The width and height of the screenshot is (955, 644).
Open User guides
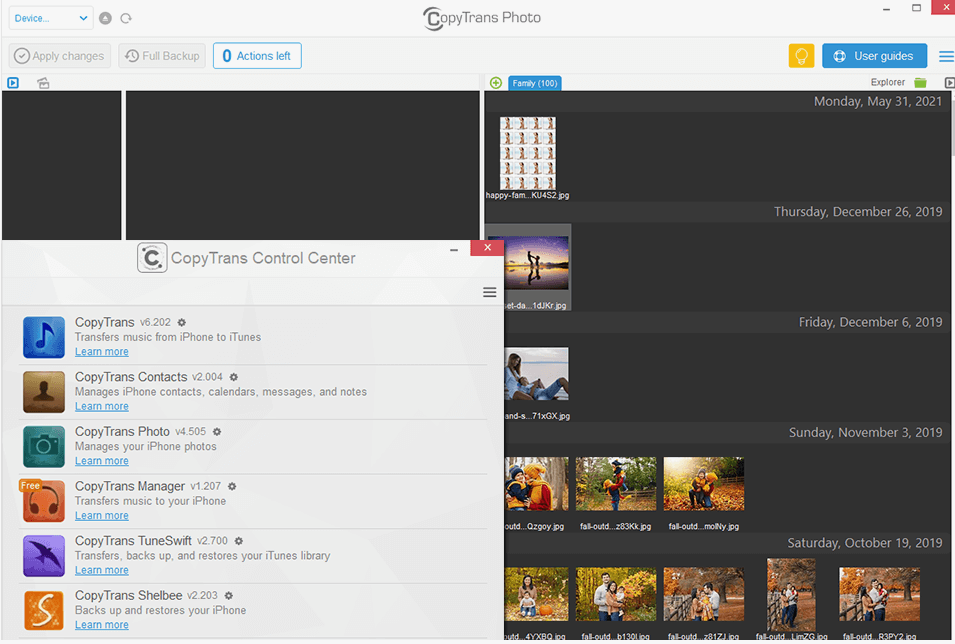[874, 56]
